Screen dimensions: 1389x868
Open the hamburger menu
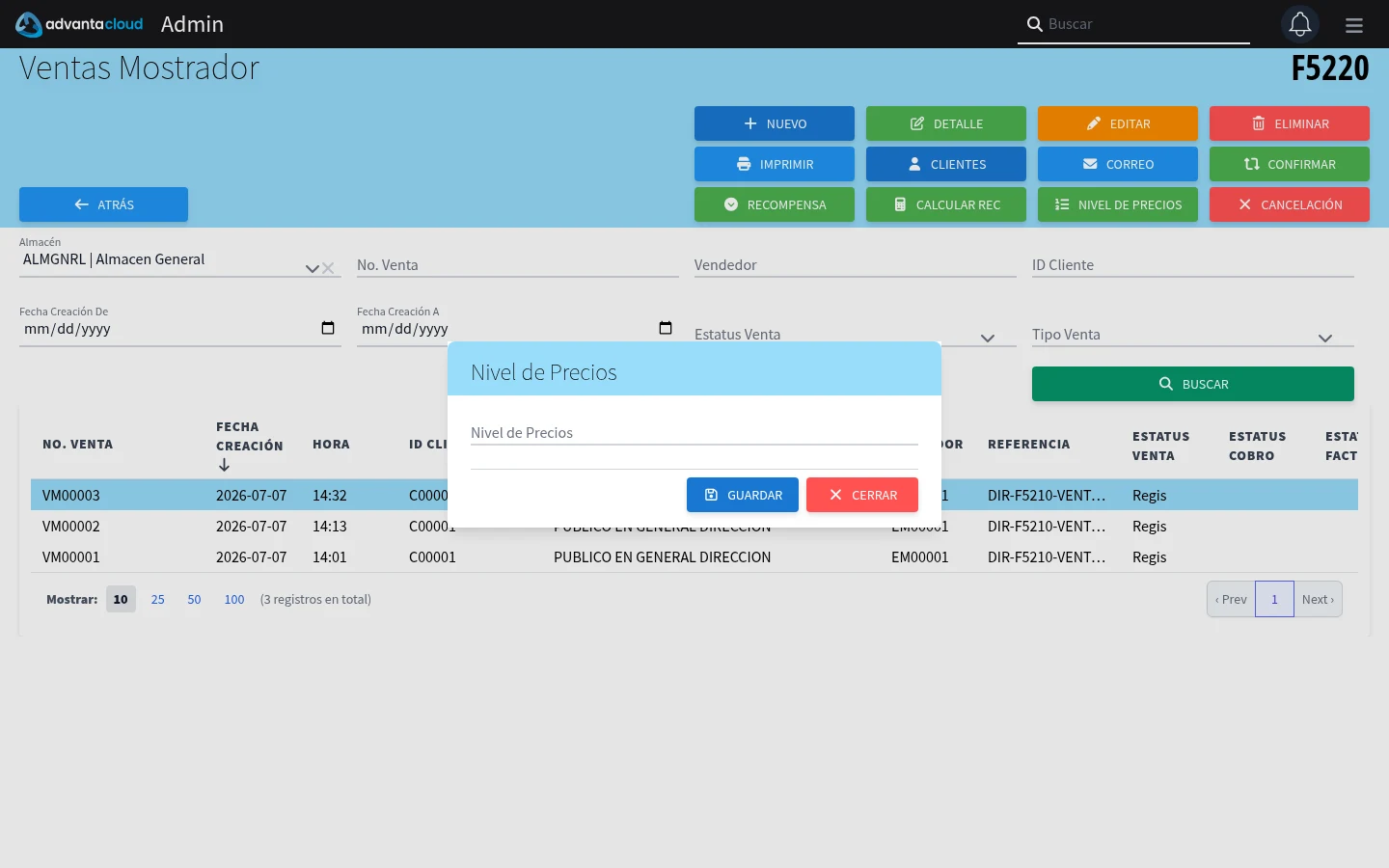1354,25
